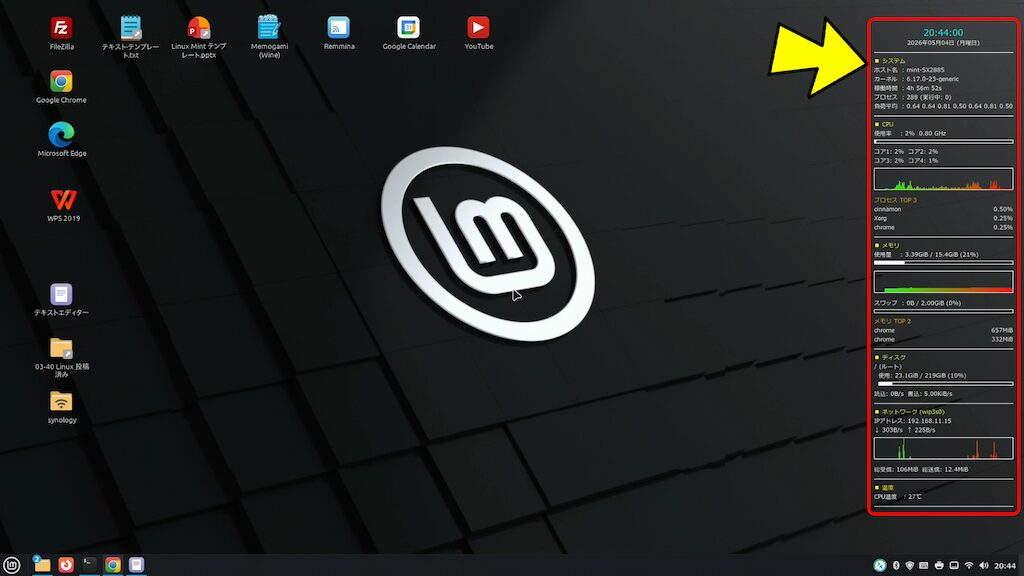Open the FileZilla desktop icon

click(x=61, y=33)
